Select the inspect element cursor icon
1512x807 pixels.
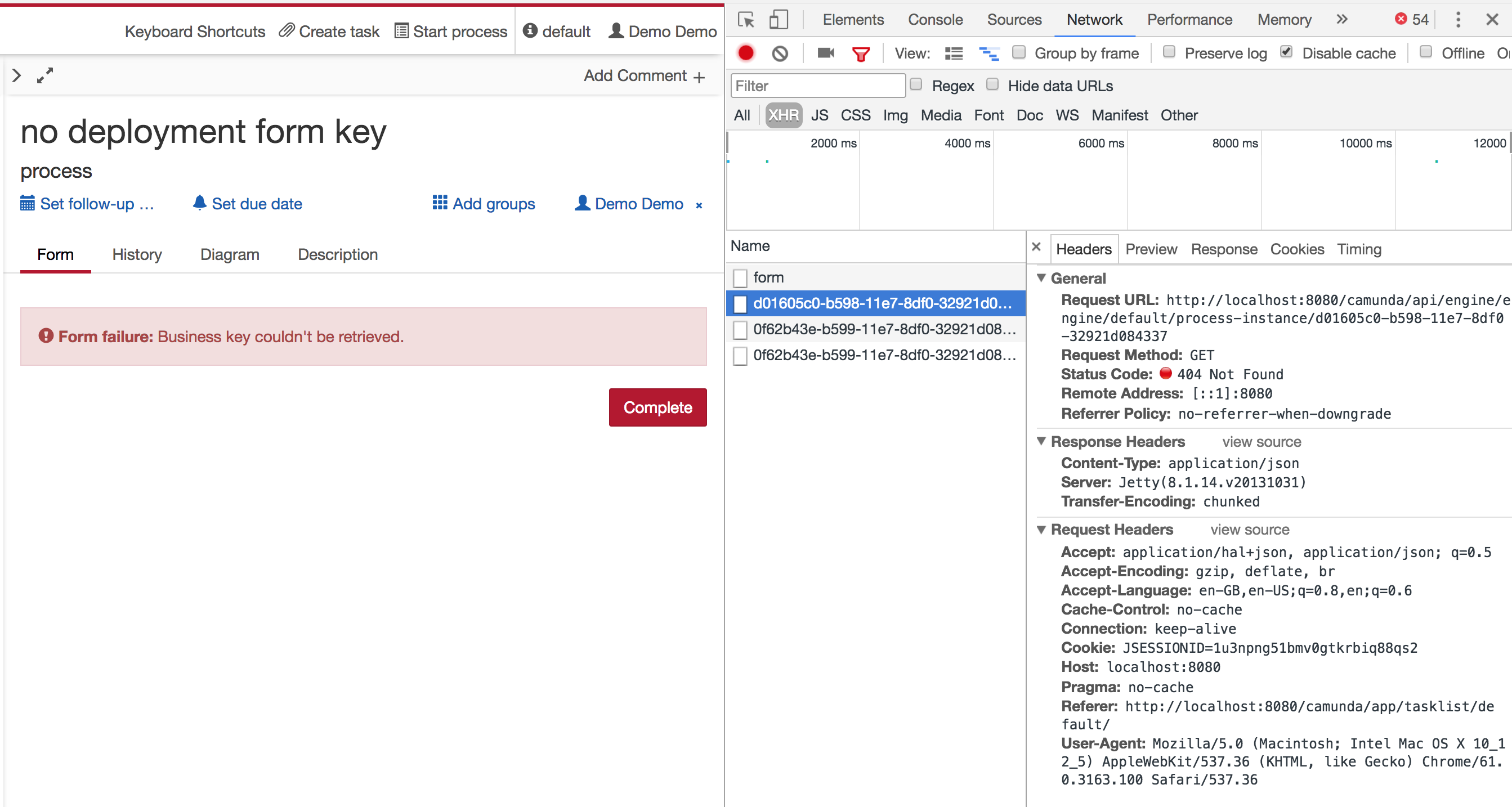pyautogui.click(x=746, y=20)
